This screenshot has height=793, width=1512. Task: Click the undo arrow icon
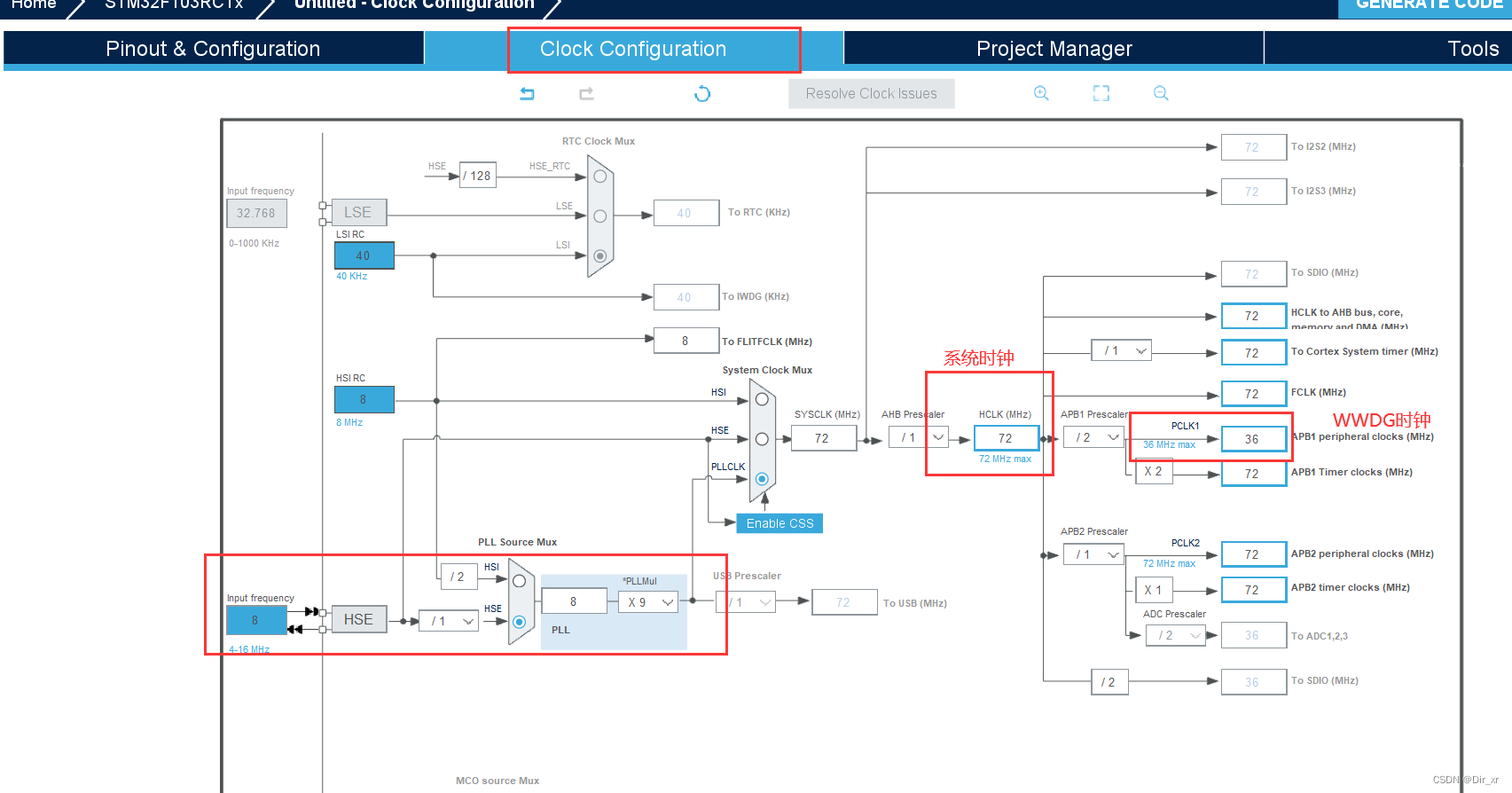pyautogui.click(x=528, y=93)
